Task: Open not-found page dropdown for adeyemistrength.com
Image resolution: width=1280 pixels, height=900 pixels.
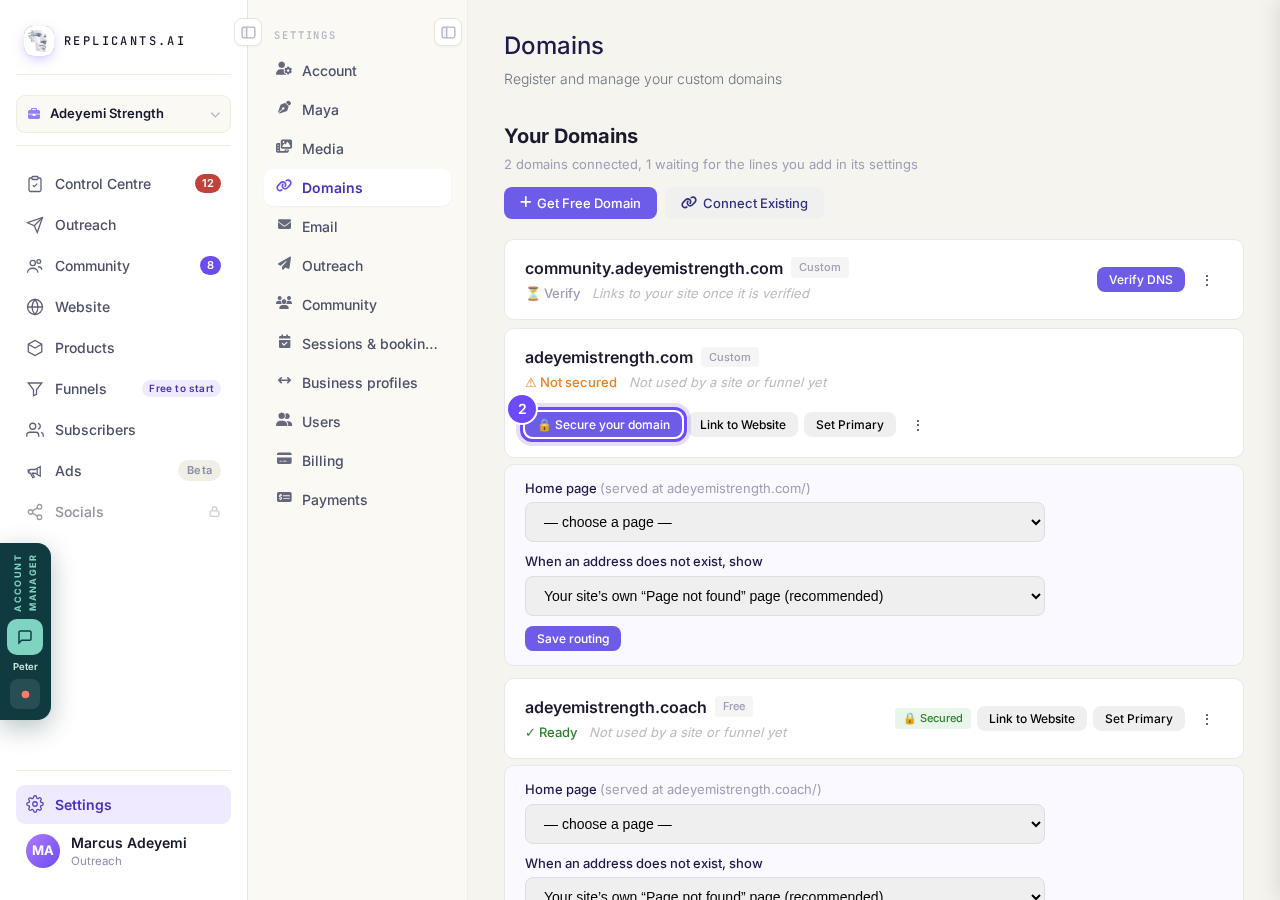Action: click(x=785, y=596)
